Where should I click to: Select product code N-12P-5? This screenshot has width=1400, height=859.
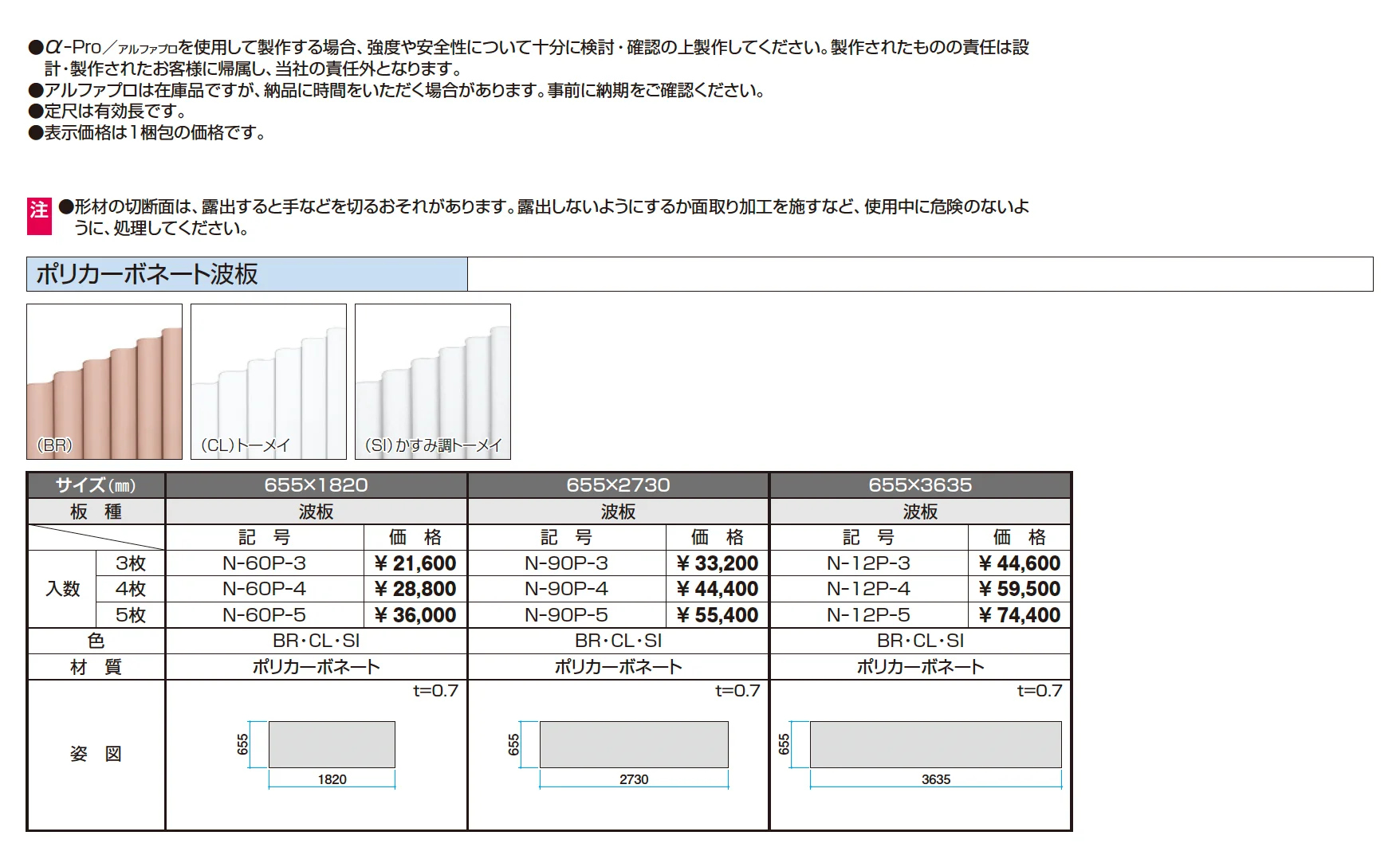[869, 615]
